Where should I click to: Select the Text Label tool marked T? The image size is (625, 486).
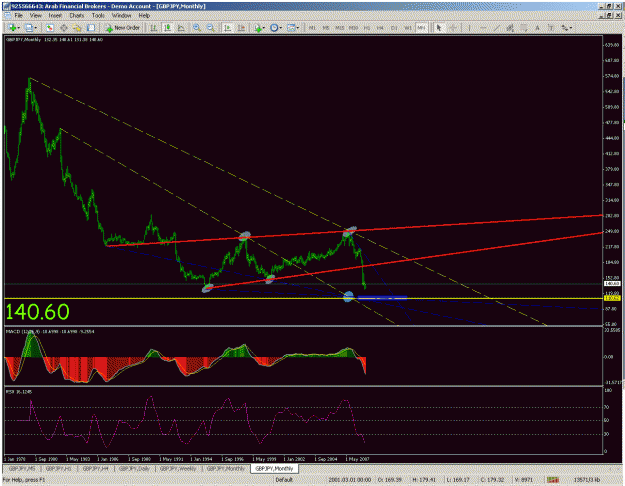click(551, 28)
